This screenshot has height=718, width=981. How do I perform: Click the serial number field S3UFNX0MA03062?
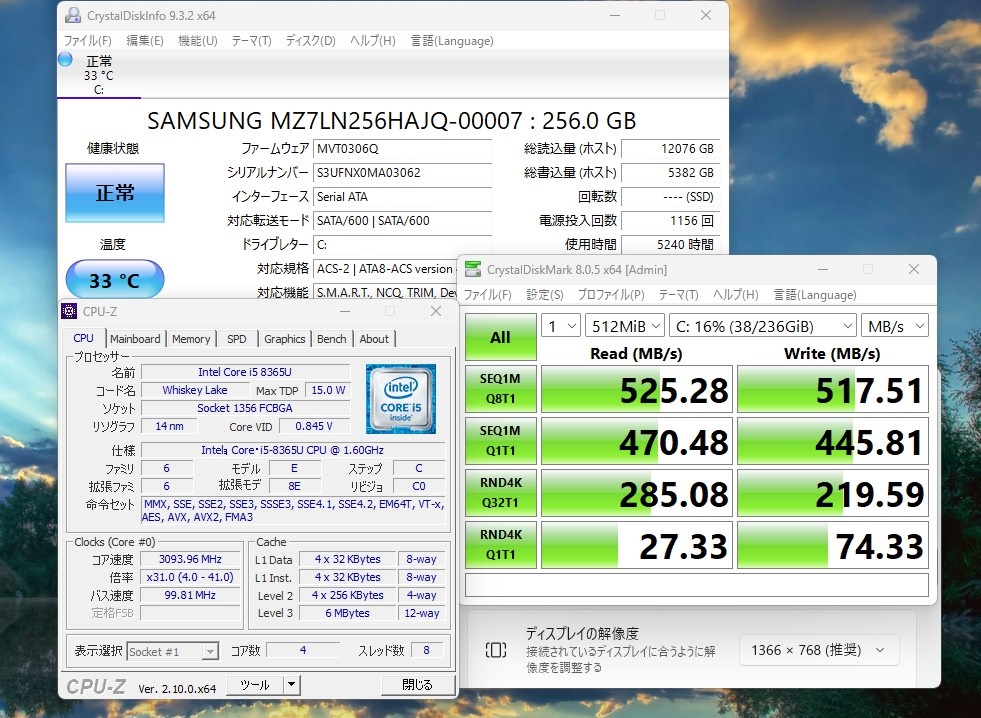click(402, 173)
